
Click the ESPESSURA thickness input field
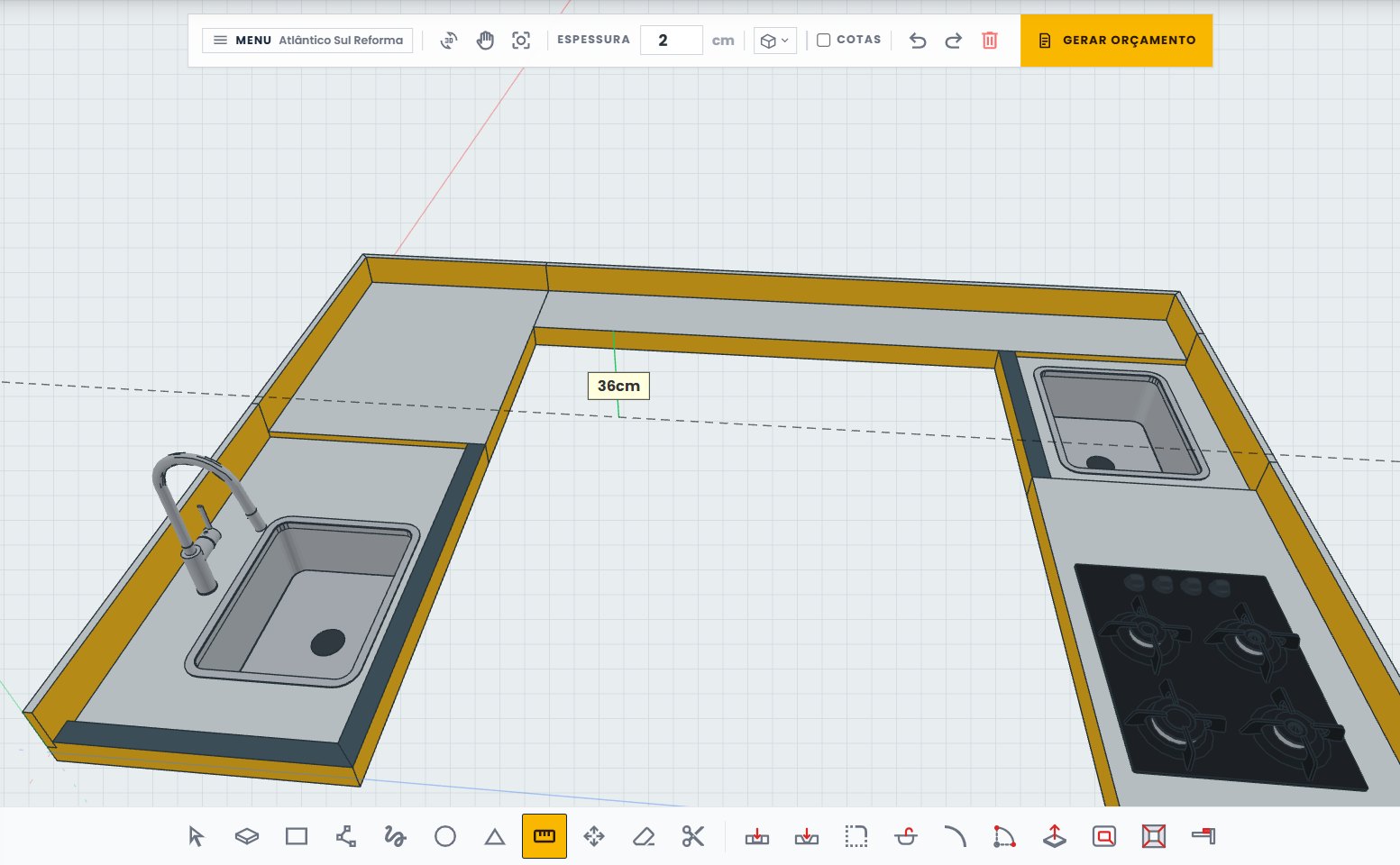[x=671, y=41]
